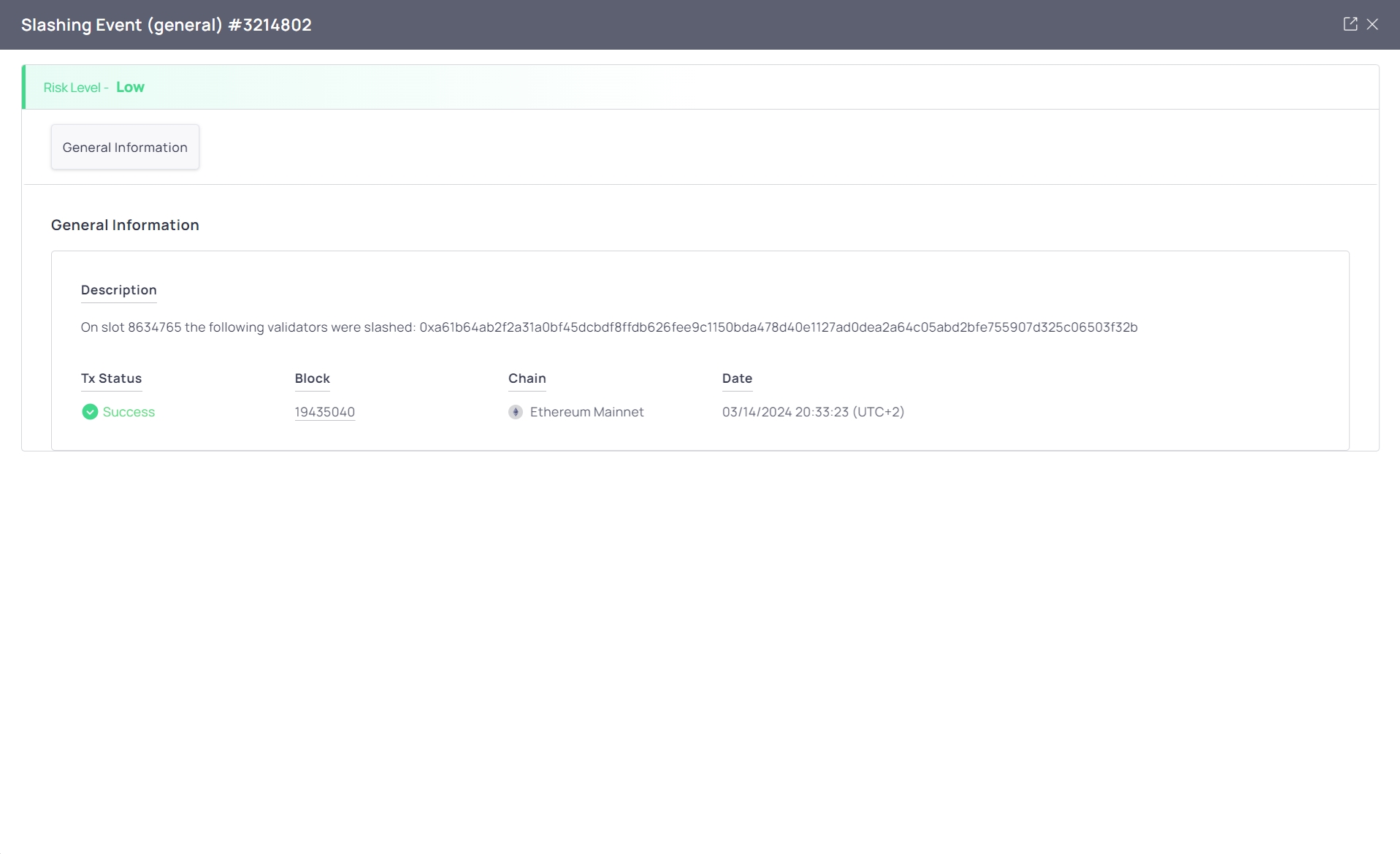The width and height of the screenshot is (1400, 854).
Task: Click the 03/14/2024 timestamp value
Action: pos(813,412)
